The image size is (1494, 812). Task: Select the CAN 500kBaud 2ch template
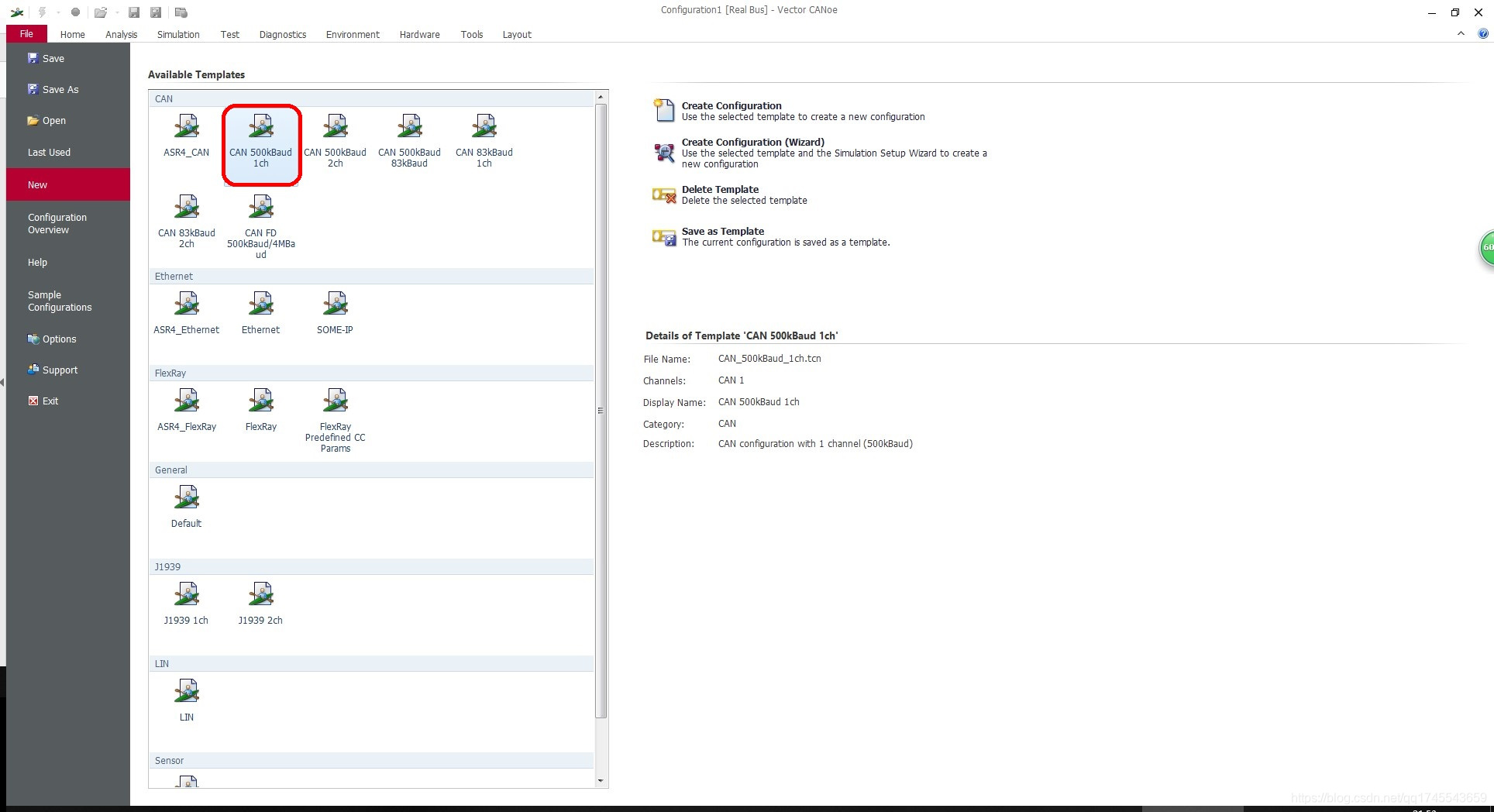(x=335, y=141)
